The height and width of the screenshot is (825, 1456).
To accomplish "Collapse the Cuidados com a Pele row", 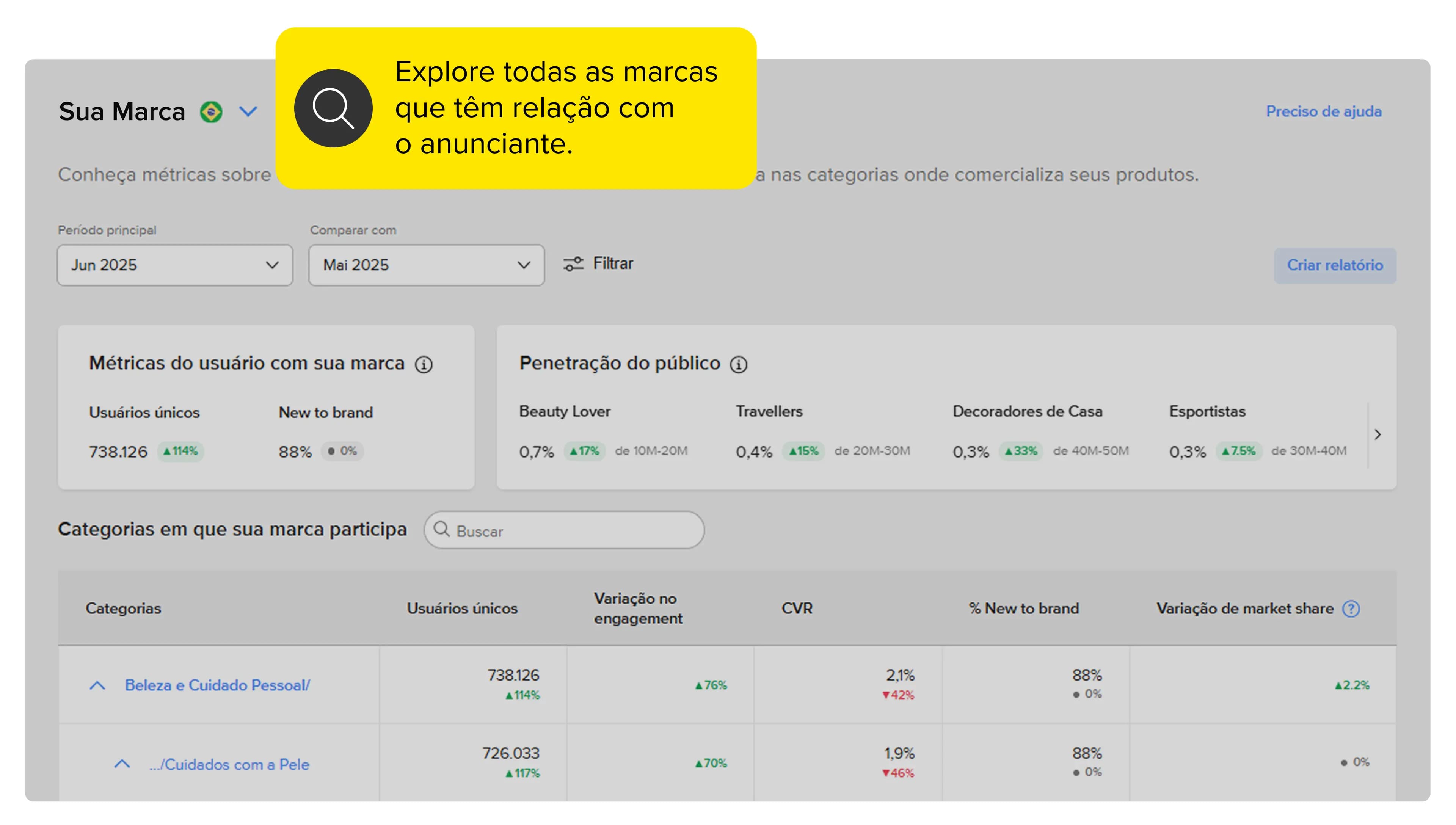I will click(x=122, y=764).
